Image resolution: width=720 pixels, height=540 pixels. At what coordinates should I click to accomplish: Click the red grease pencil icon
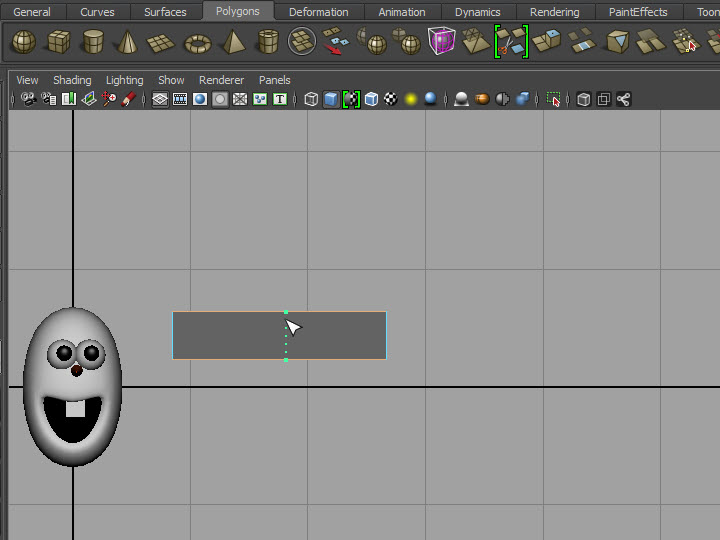pyautogui.click(x=128, y=99)
